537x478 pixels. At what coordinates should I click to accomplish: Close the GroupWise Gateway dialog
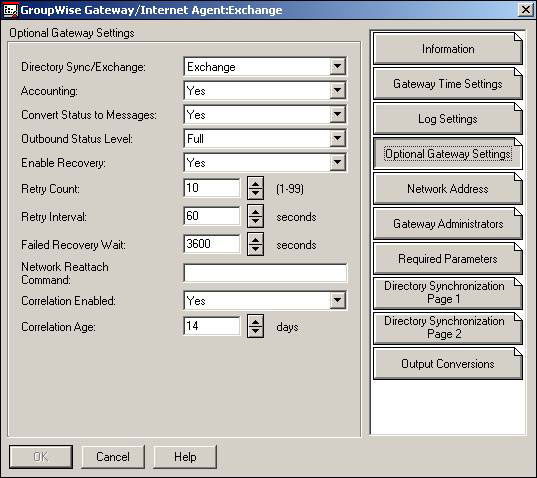click(526, 10)
